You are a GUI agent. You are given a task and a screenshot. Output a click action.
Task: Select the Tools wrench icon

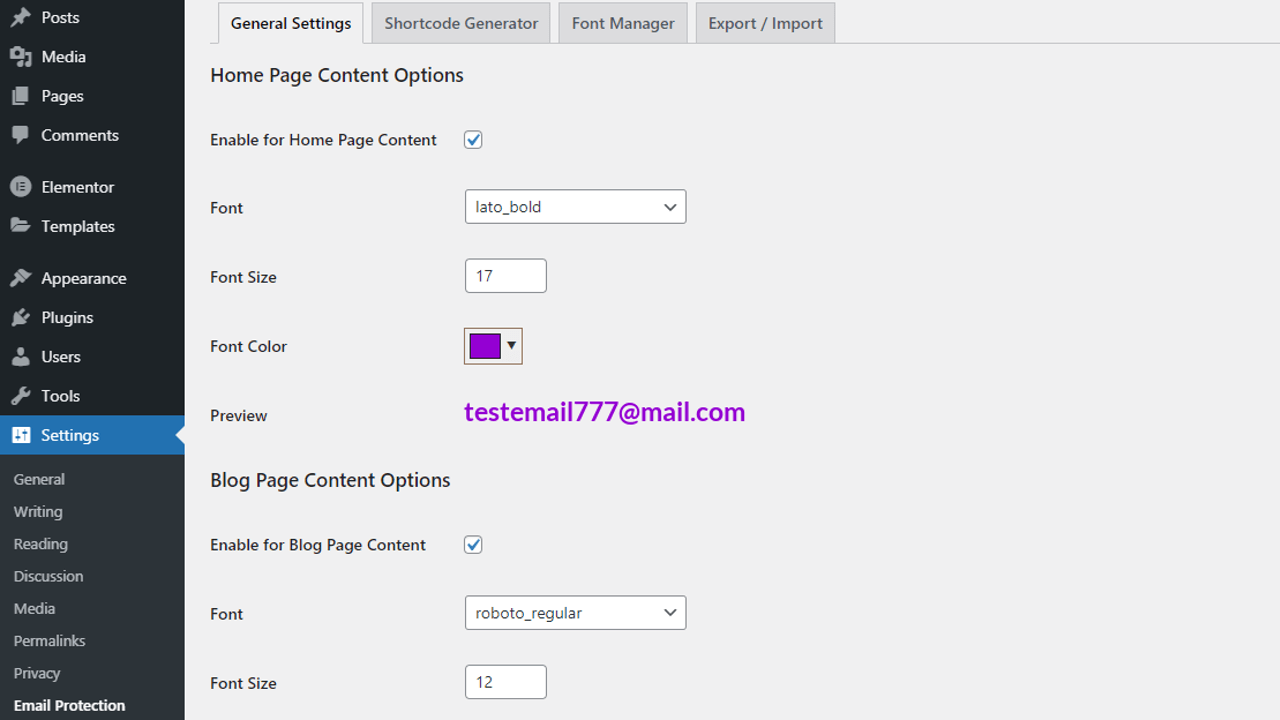pos(22,396)
